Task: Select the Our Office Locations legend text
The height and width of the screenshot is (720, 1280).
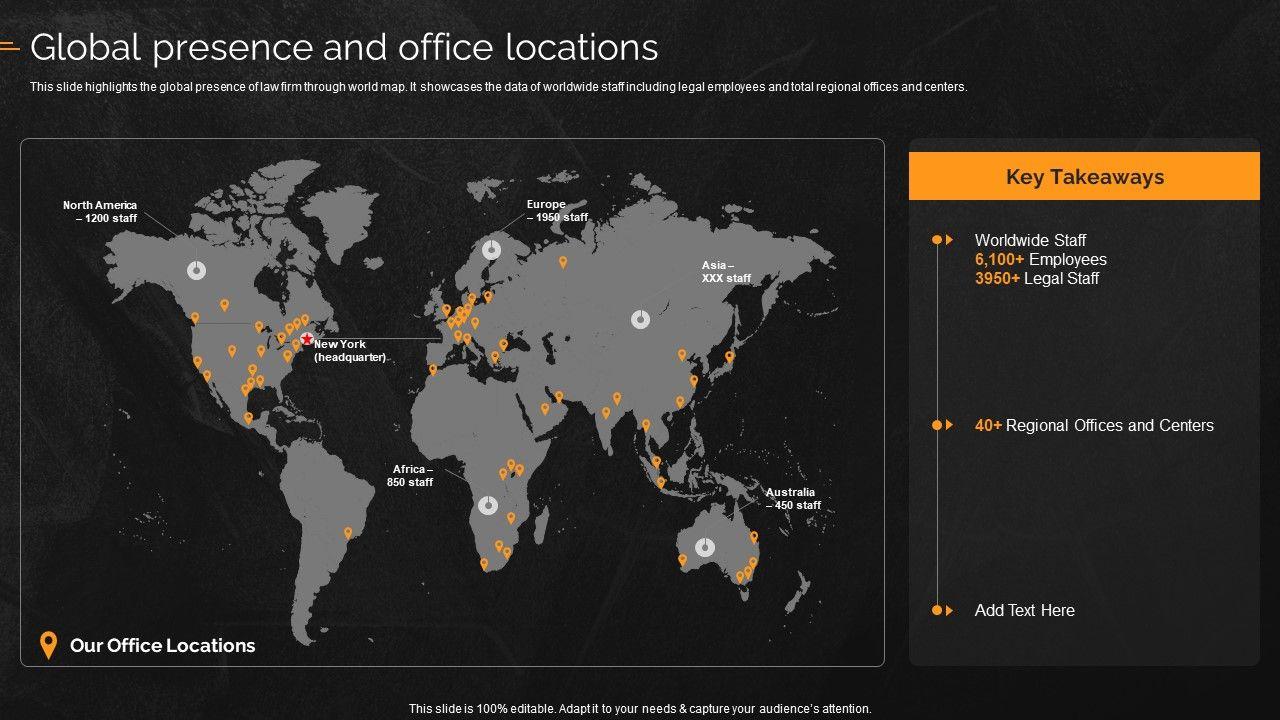Action: 162,645
